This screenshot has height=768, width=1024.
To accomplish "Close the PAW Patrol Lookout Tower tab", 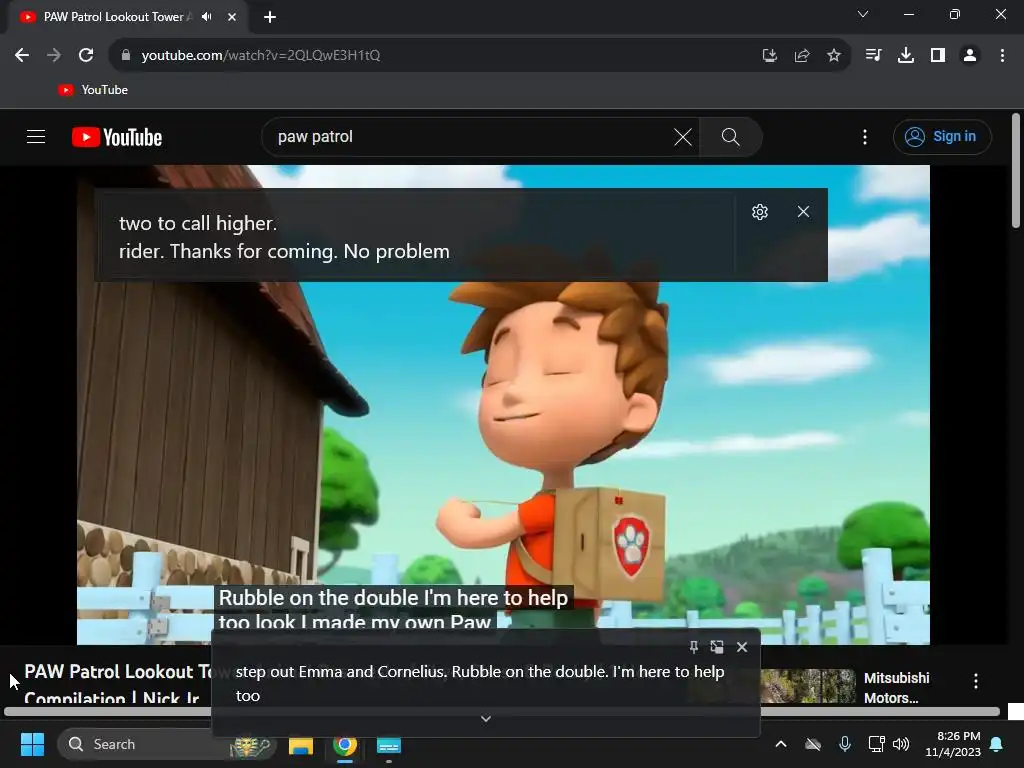I will pyautogui.click(x=232, y=17).
